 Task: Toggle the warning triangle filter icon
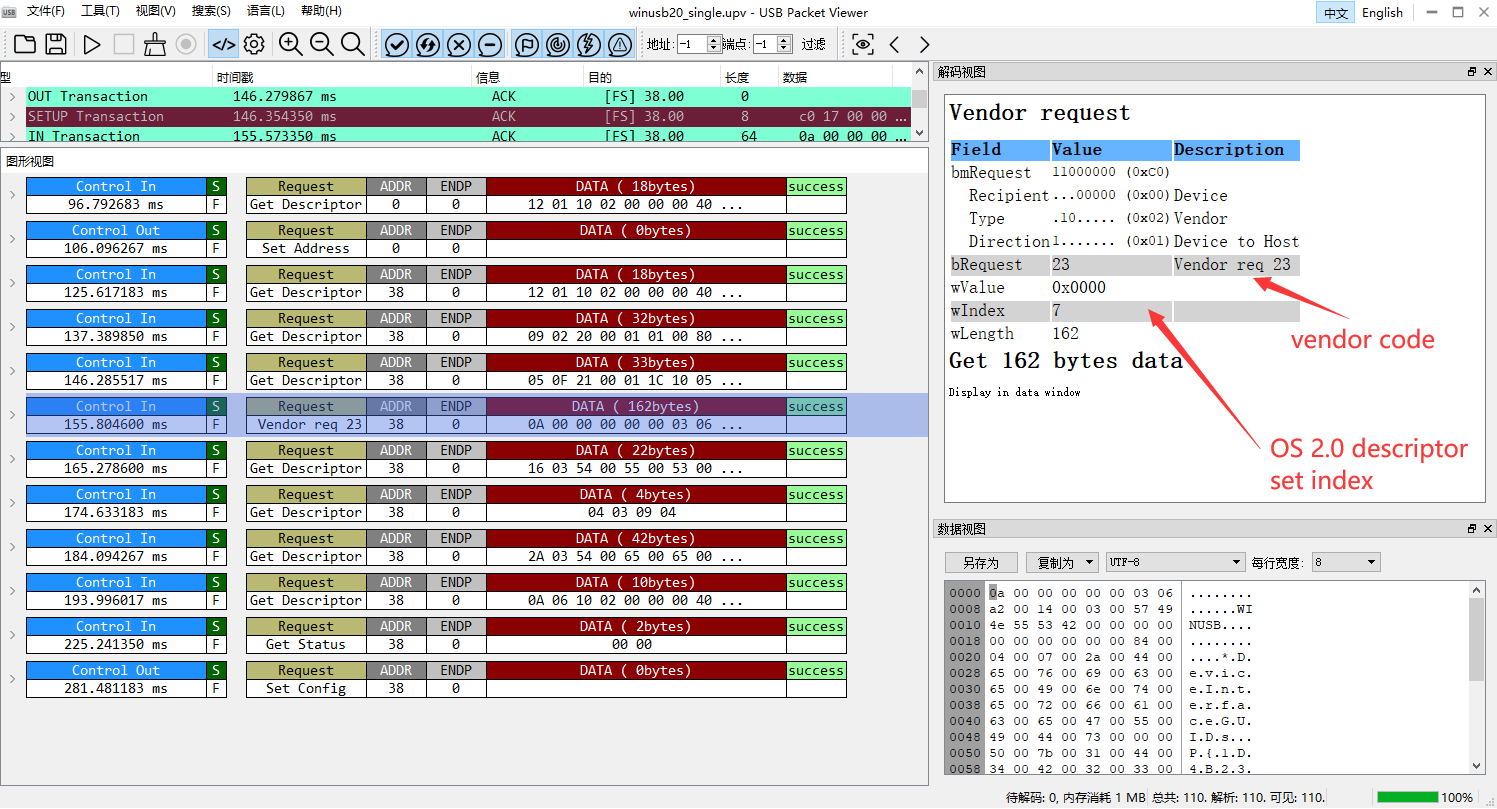click(620, 44)
